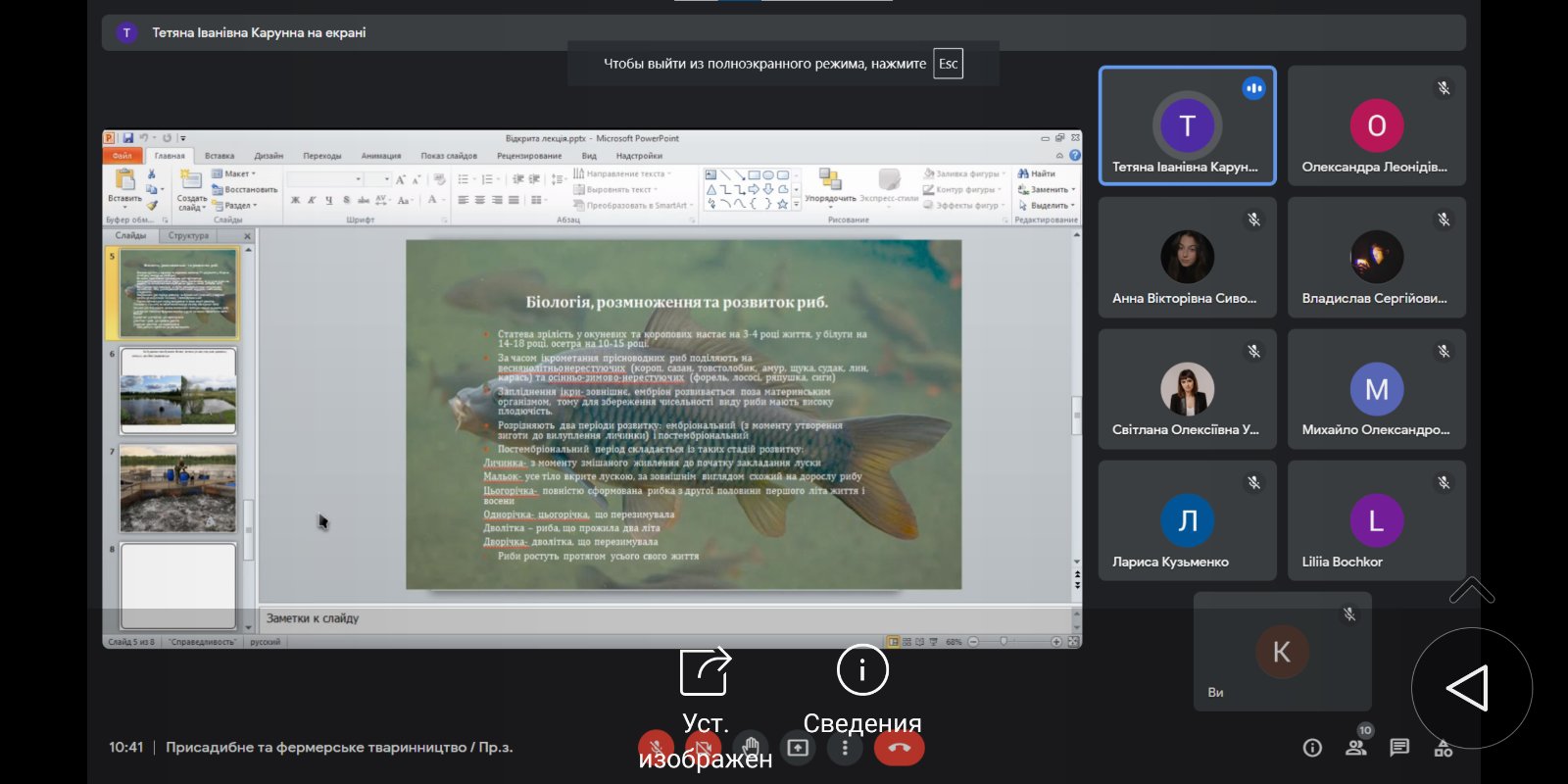Open the activities shapes icon

1444,748
